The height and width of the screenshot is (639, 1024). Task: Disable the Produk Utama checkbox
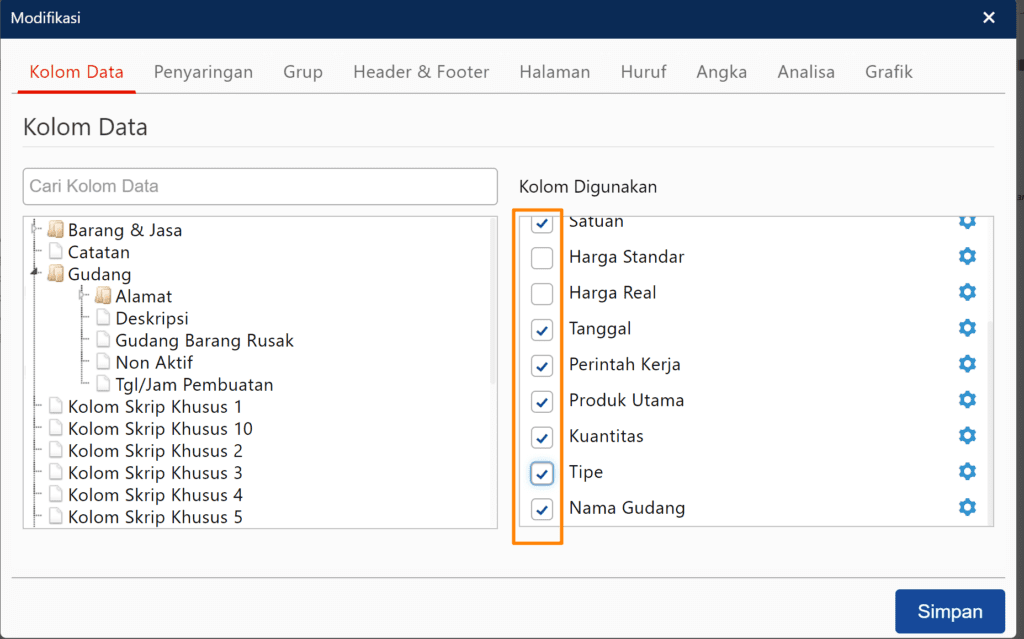pos(542,401)
